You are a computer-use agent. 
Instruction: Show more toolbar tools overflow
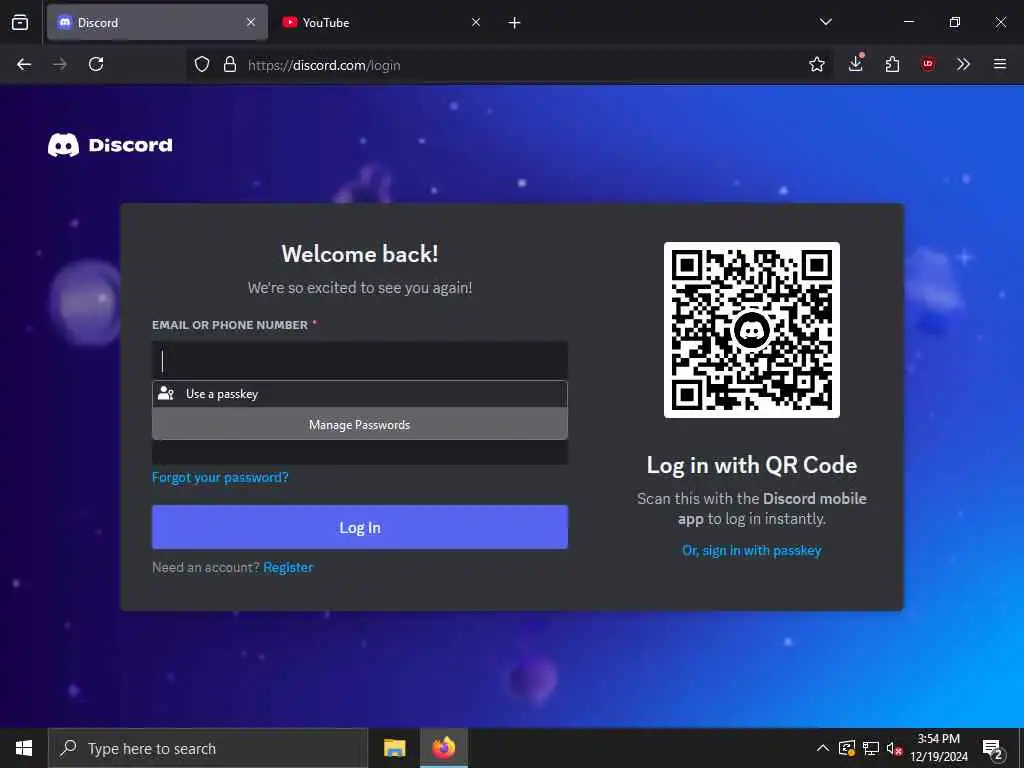963,64
